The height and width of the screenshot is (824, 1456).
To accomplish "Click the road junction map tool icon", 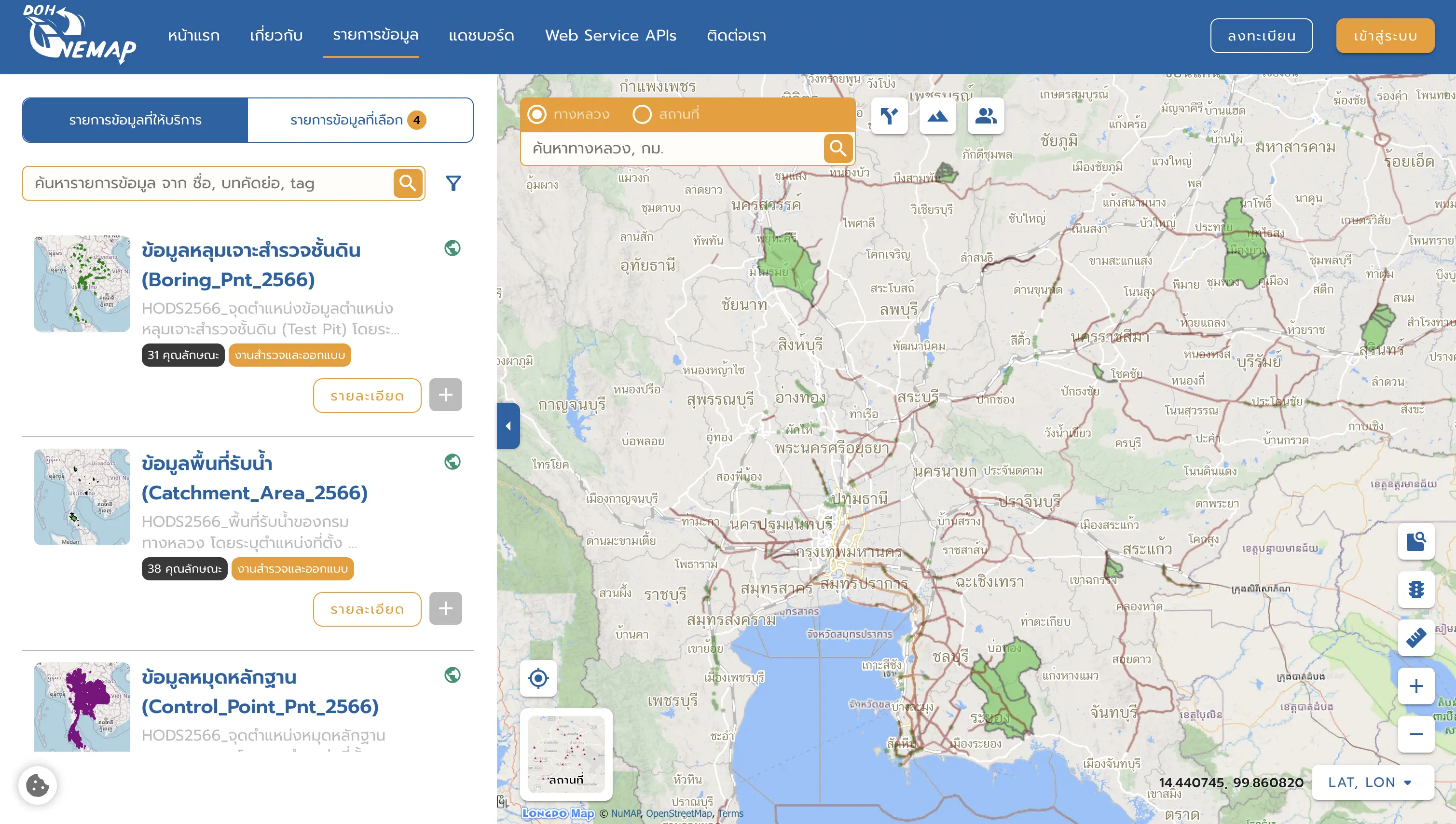I will click(x=890, y=116).
